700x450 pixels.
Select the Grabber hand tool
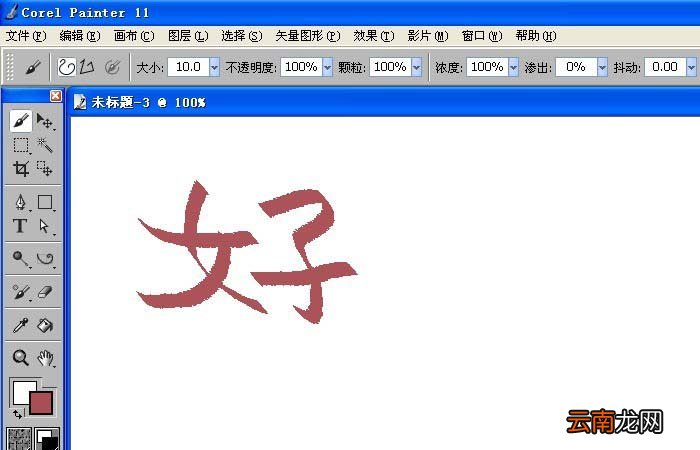[45, 358]
